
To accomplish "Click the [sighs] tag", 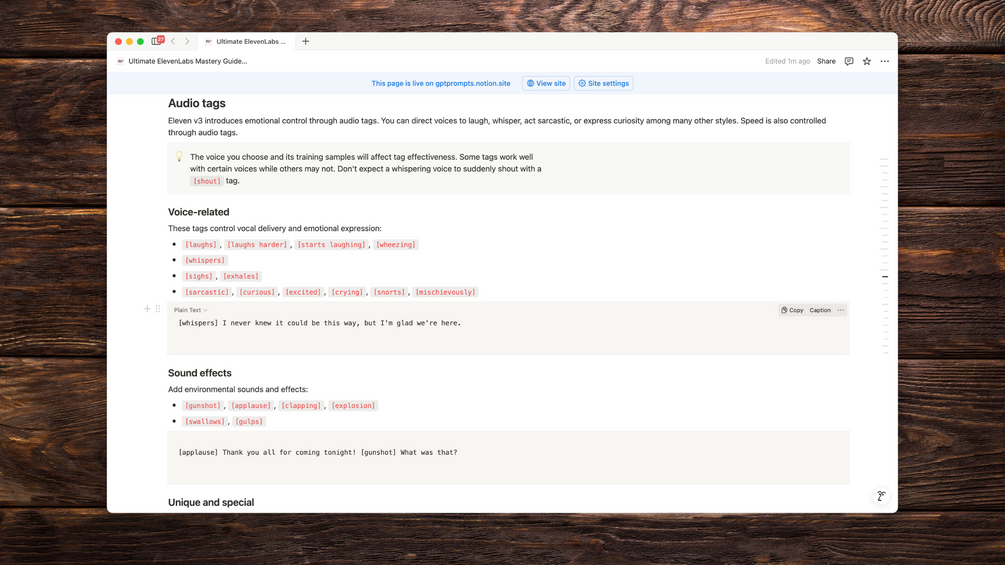I will 199,276.
